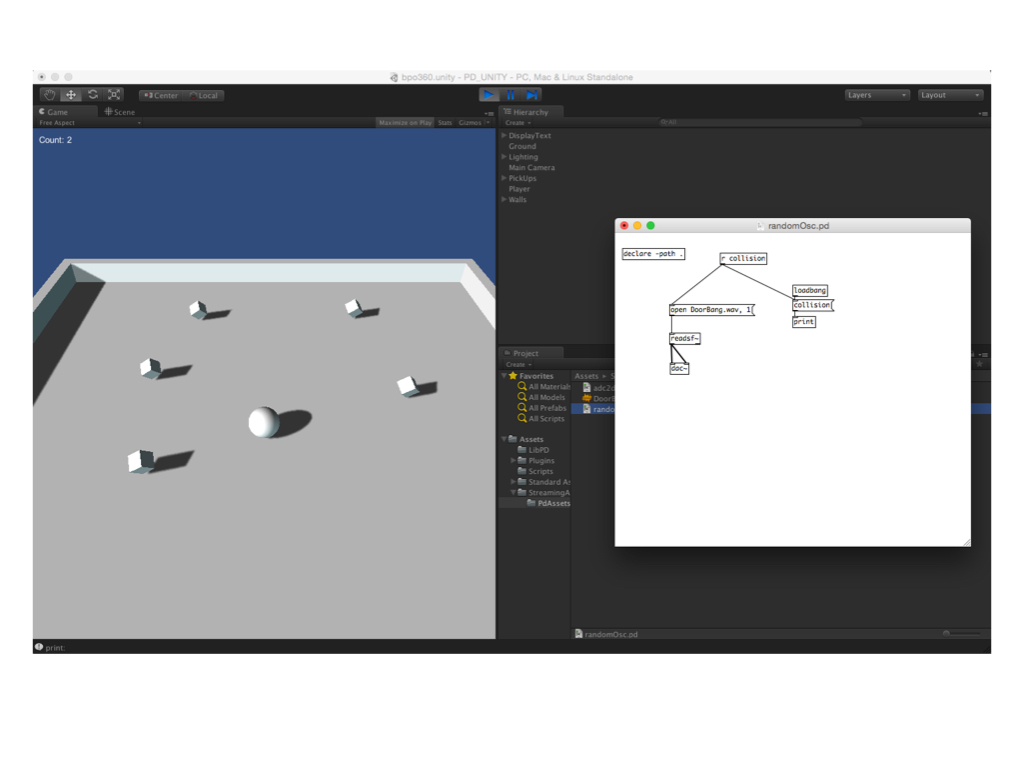
Task: Select the Hand tool in the toolbar
Action: click(49, 95)
